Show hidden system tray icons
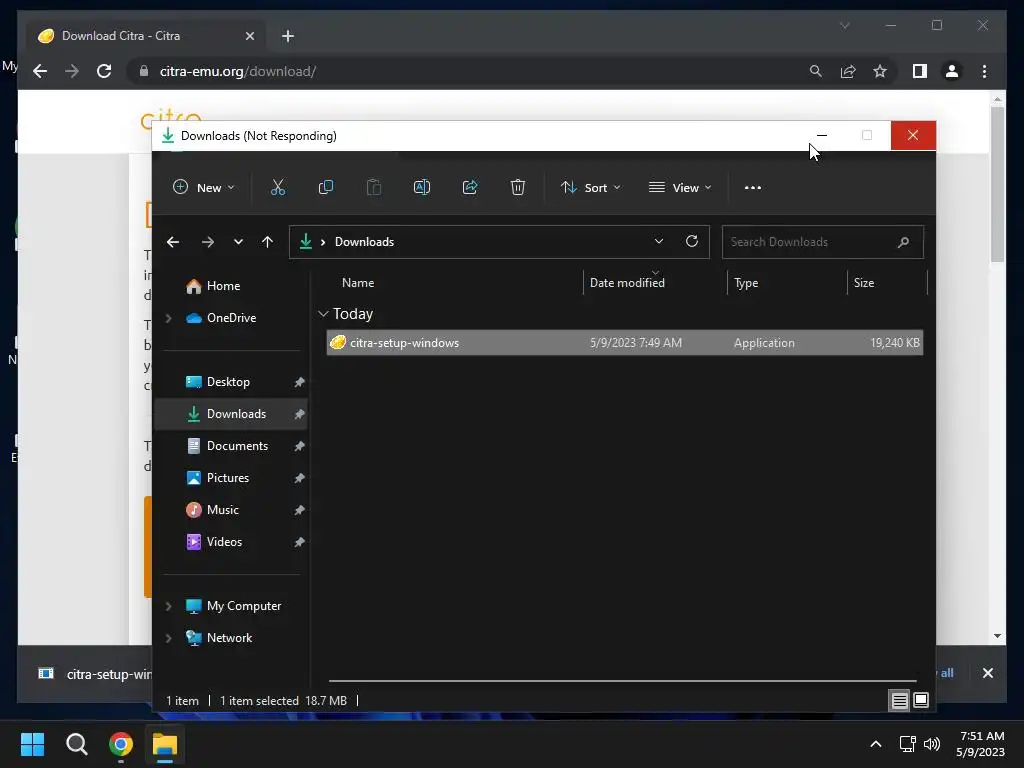 tap(876, 744)
